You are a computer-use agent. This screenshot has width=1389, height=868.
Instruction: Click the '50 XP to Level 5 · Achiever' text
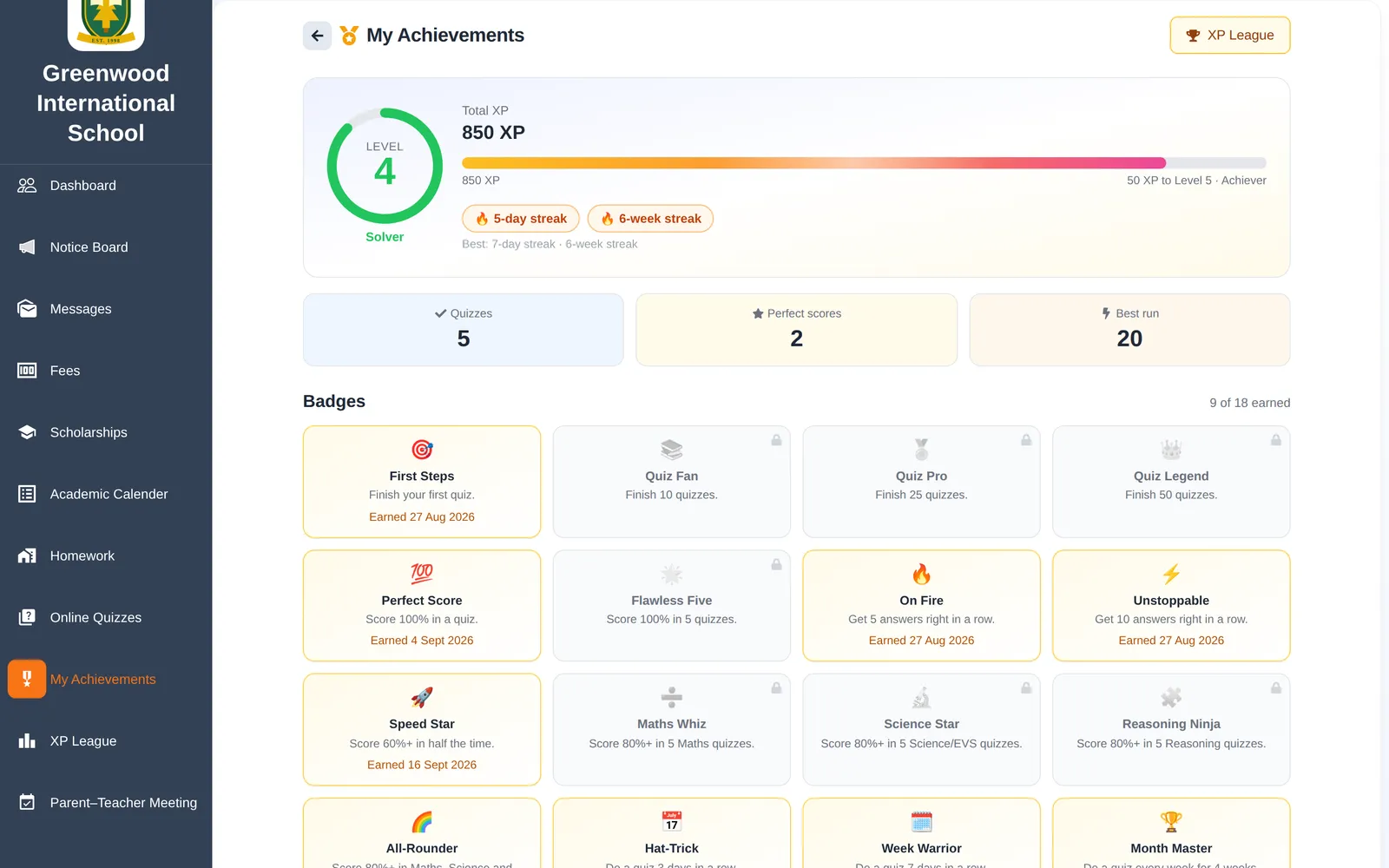click(x=1196, y=181)
